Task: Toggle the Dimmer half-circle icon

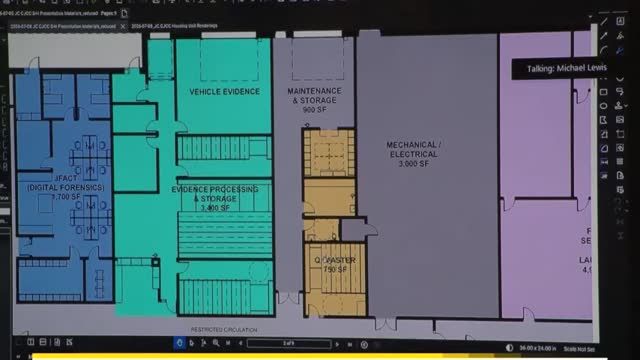Action: click(509, 348)
